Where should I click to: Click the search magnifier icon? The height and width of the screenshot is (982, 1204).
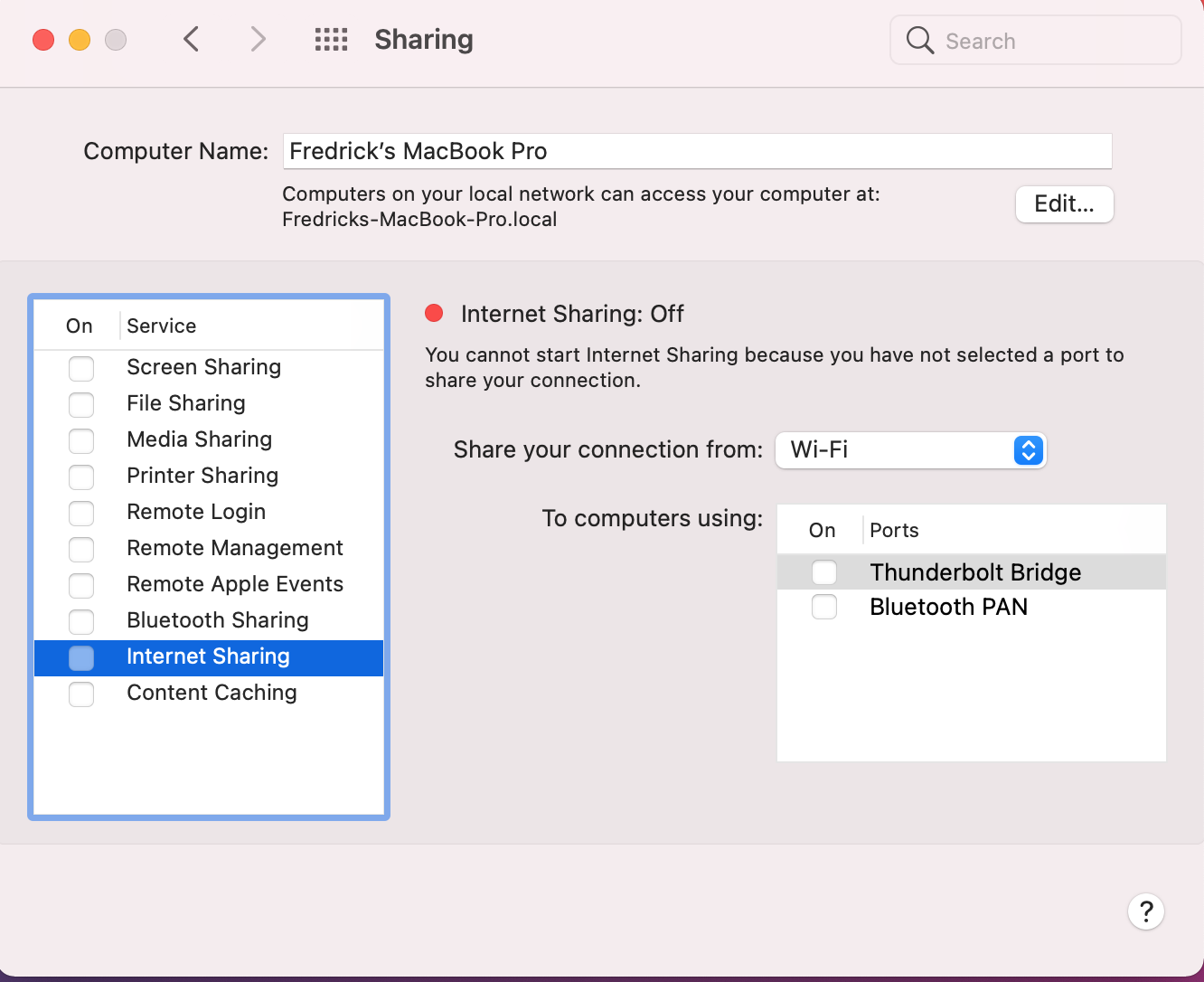point(919,40)
